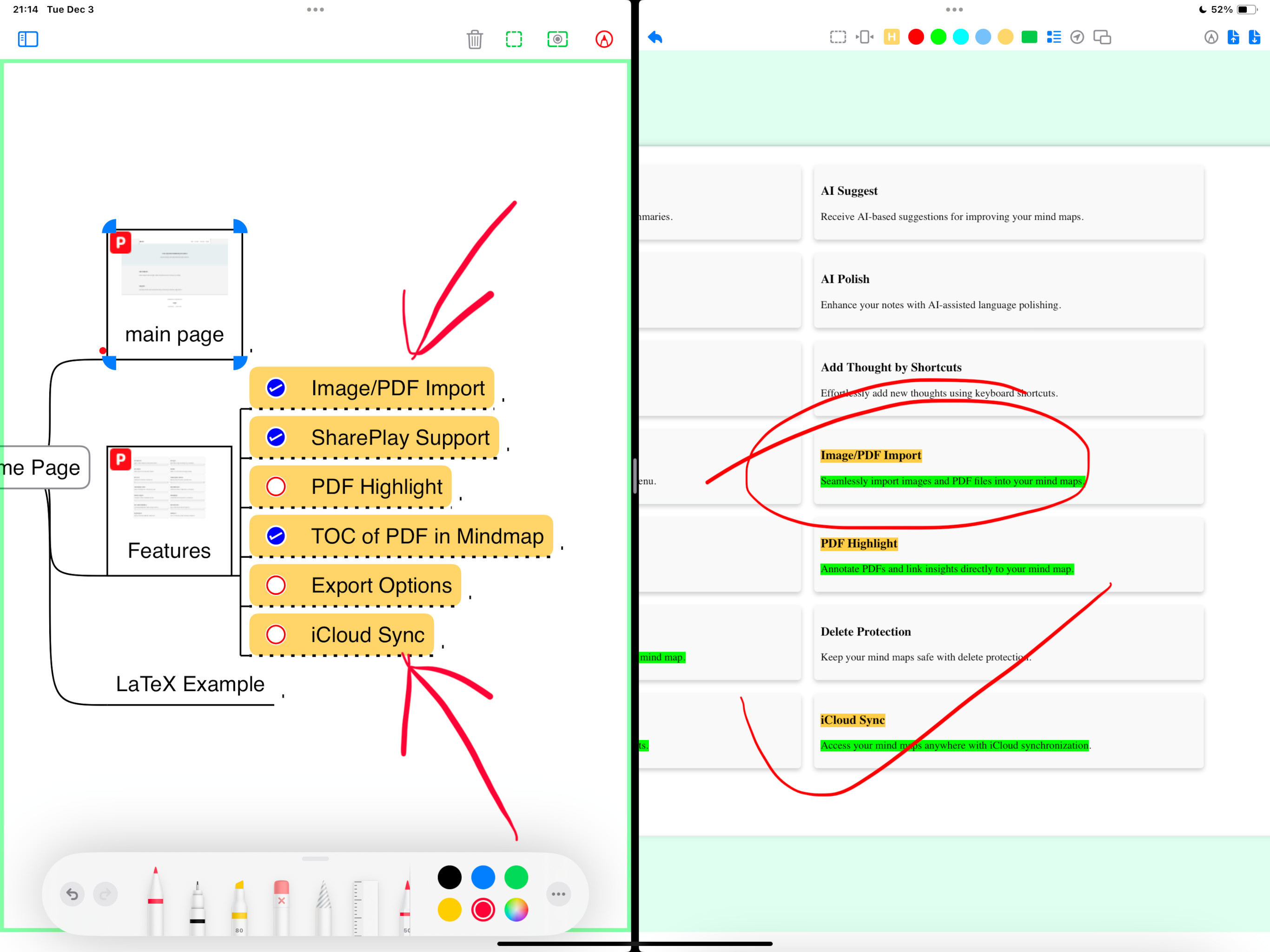Click the blue back arrow
The image size is (1270, 952).
click(x=655, y=37)
